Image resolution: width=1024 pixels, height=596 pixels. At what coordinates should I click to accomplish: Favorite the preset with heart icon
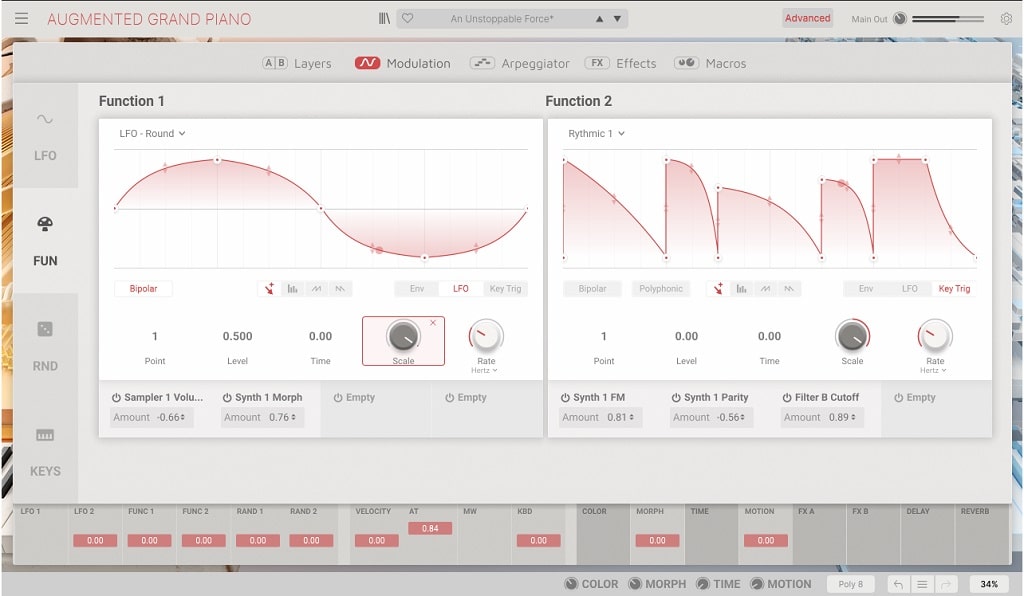[x=408, y=18]
